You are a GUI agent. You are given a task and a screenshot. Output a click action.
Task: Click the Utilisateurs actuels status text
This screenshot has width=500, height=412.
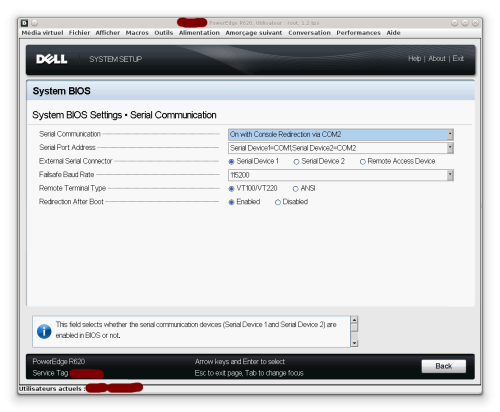coord(52,389)
